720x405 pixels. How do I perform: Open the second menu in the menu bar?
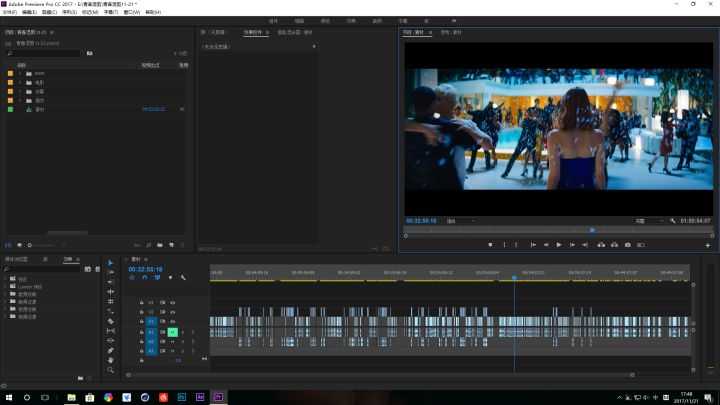(x=29, y=12)
